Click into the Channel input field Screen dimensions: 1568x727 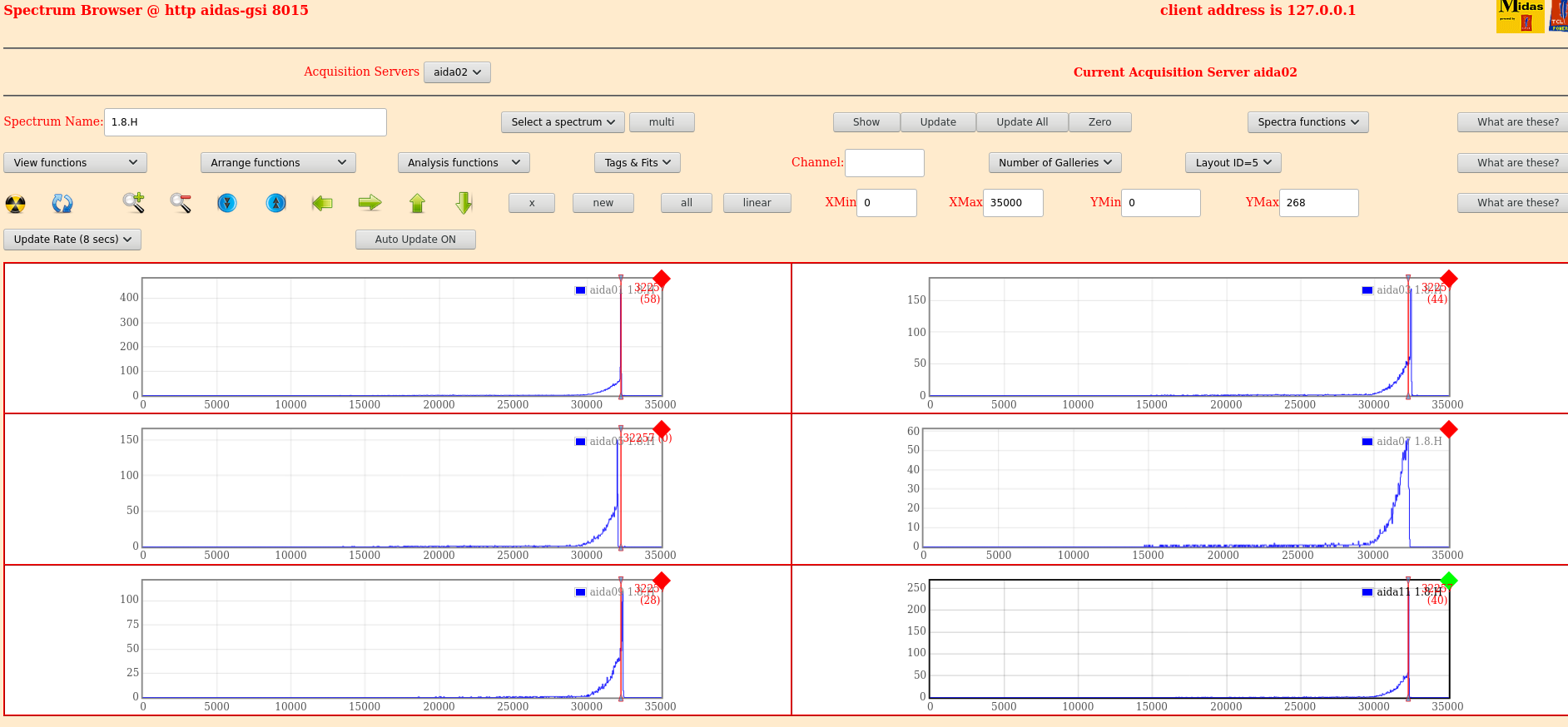tap(884, 163)
